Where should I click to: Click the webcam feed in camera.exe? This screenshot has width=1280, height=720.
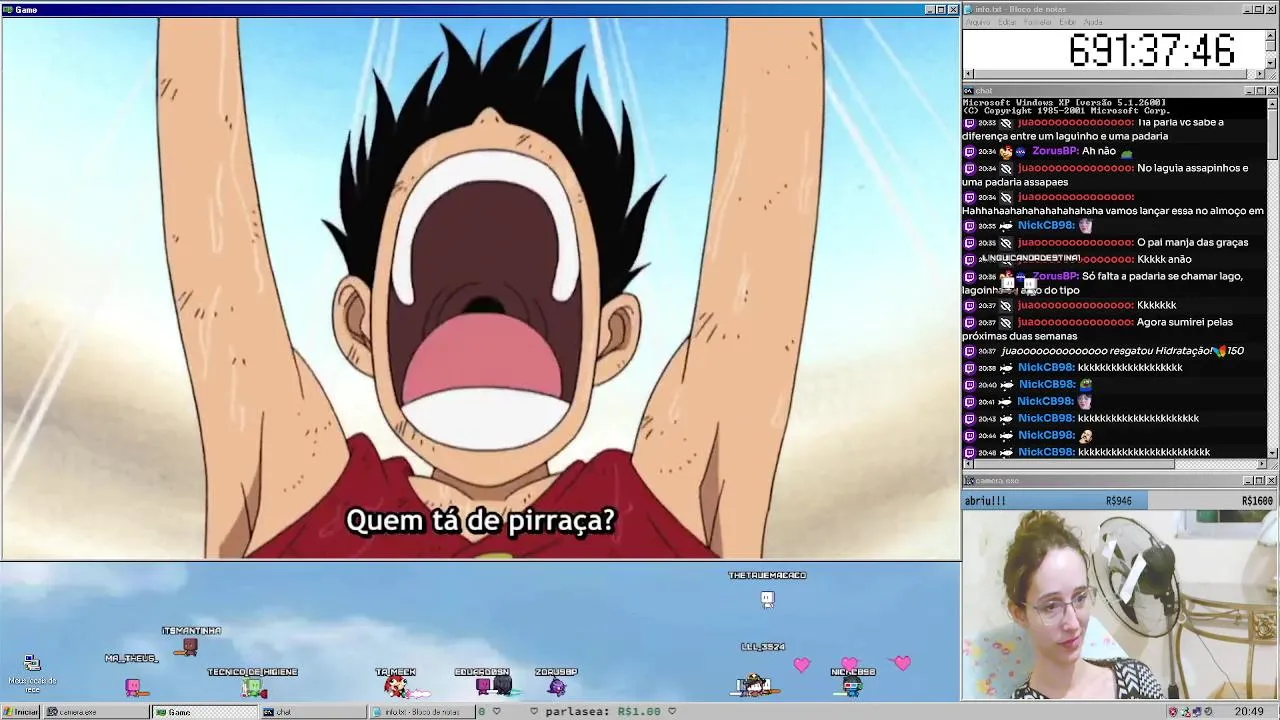(1120, 604)
